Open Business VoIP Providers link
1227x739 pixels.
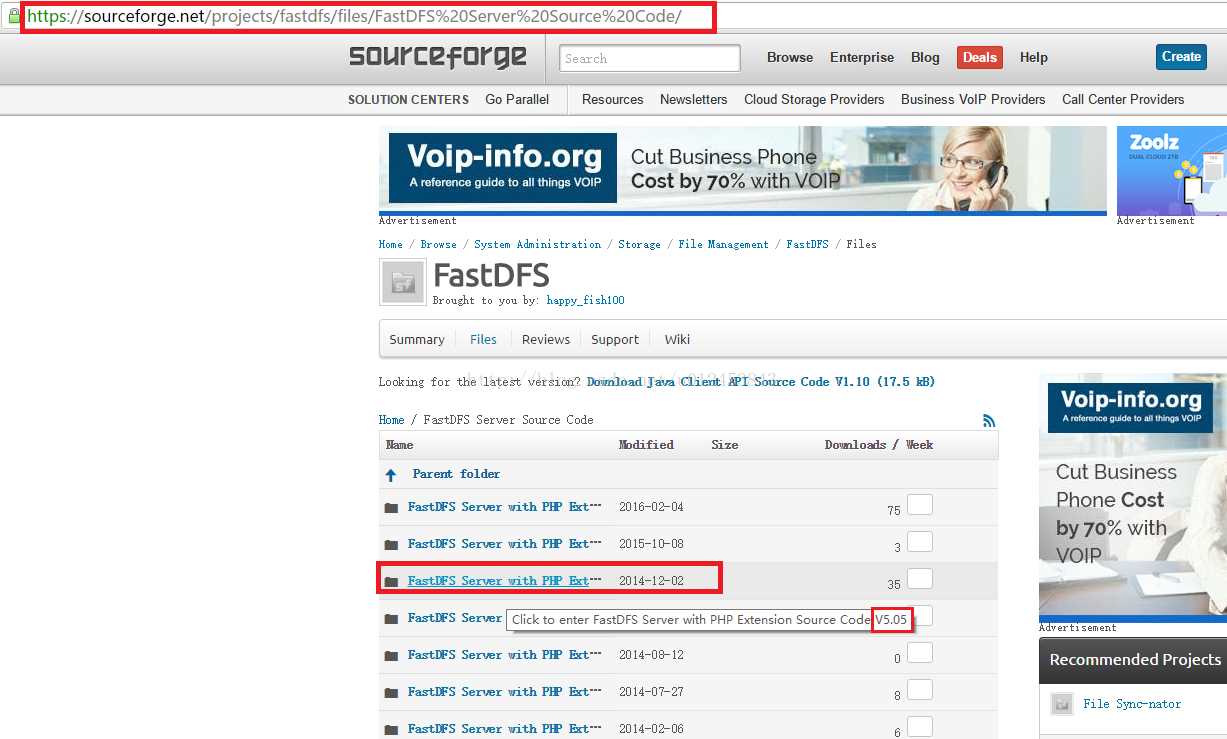click(973, 99)
